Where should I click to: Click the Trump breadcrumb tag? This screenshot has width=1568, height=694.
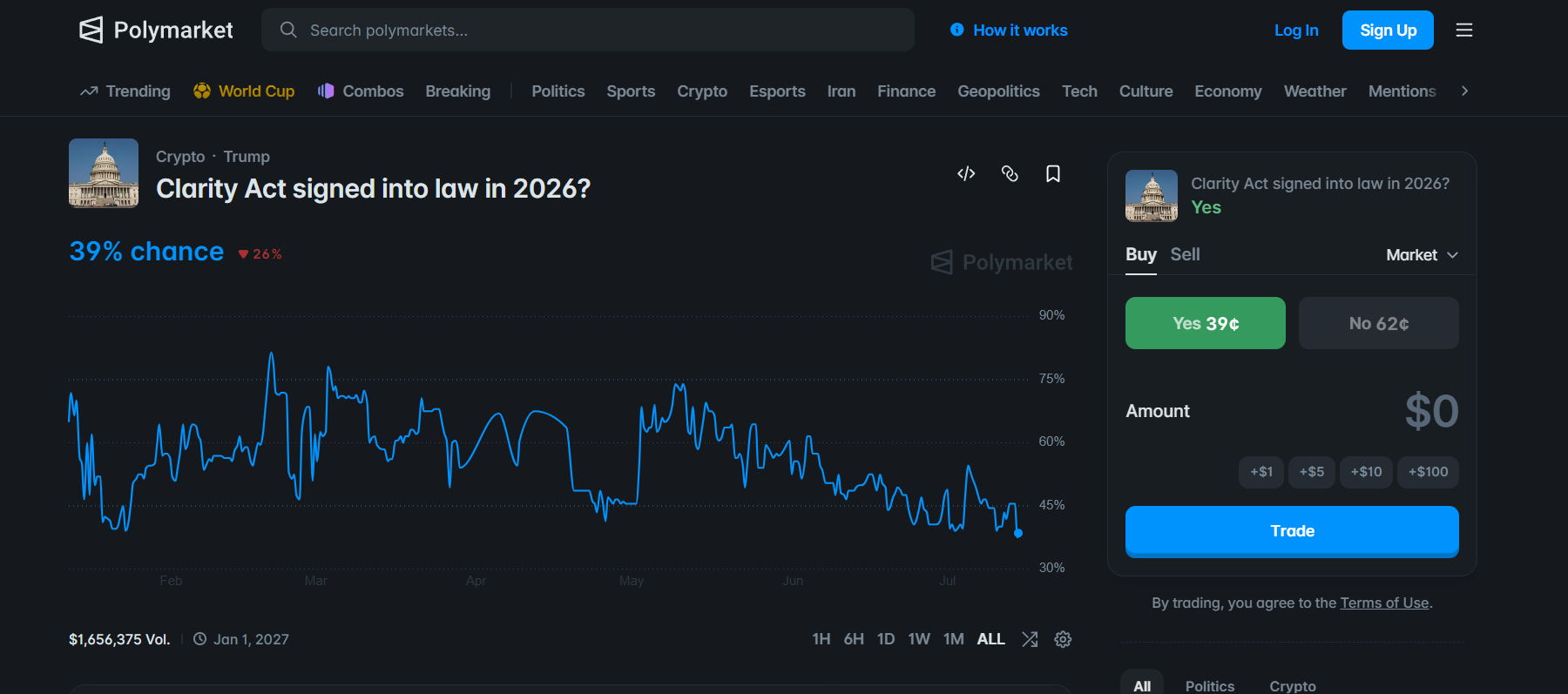click(x=247, y=157)
